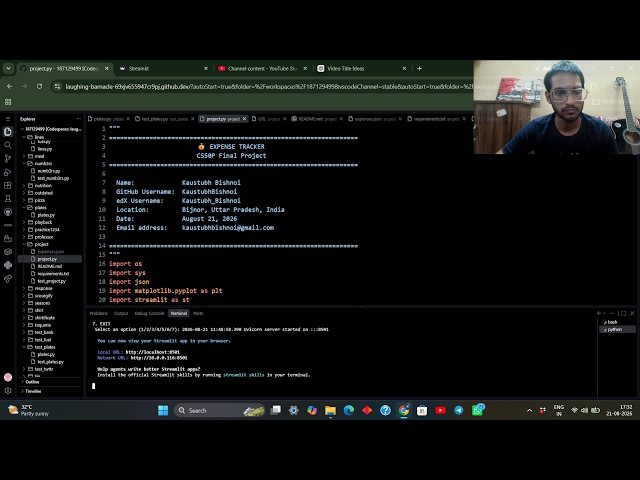Open the Accounts menu in activity bar
The width and height of the screenshot is (640, 480).
coord(8,377)
